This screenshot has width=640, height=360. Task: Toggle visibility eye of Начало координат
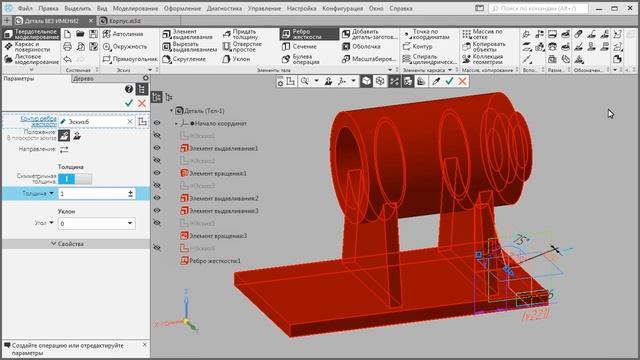pos(157,123)
